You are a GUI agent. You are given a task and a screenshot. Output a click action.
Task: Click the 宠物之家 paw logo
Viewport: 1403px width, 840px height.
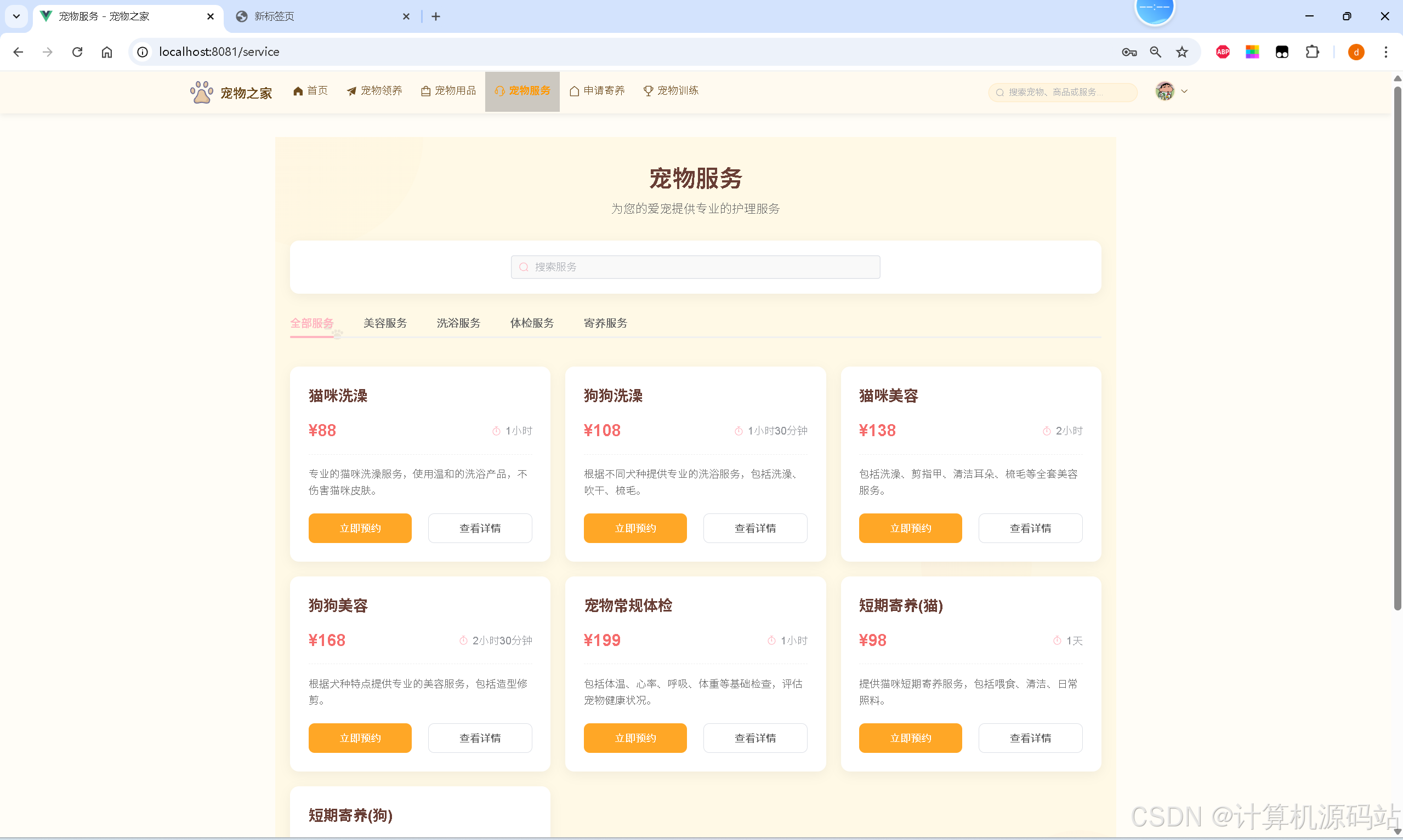(201, 92)
